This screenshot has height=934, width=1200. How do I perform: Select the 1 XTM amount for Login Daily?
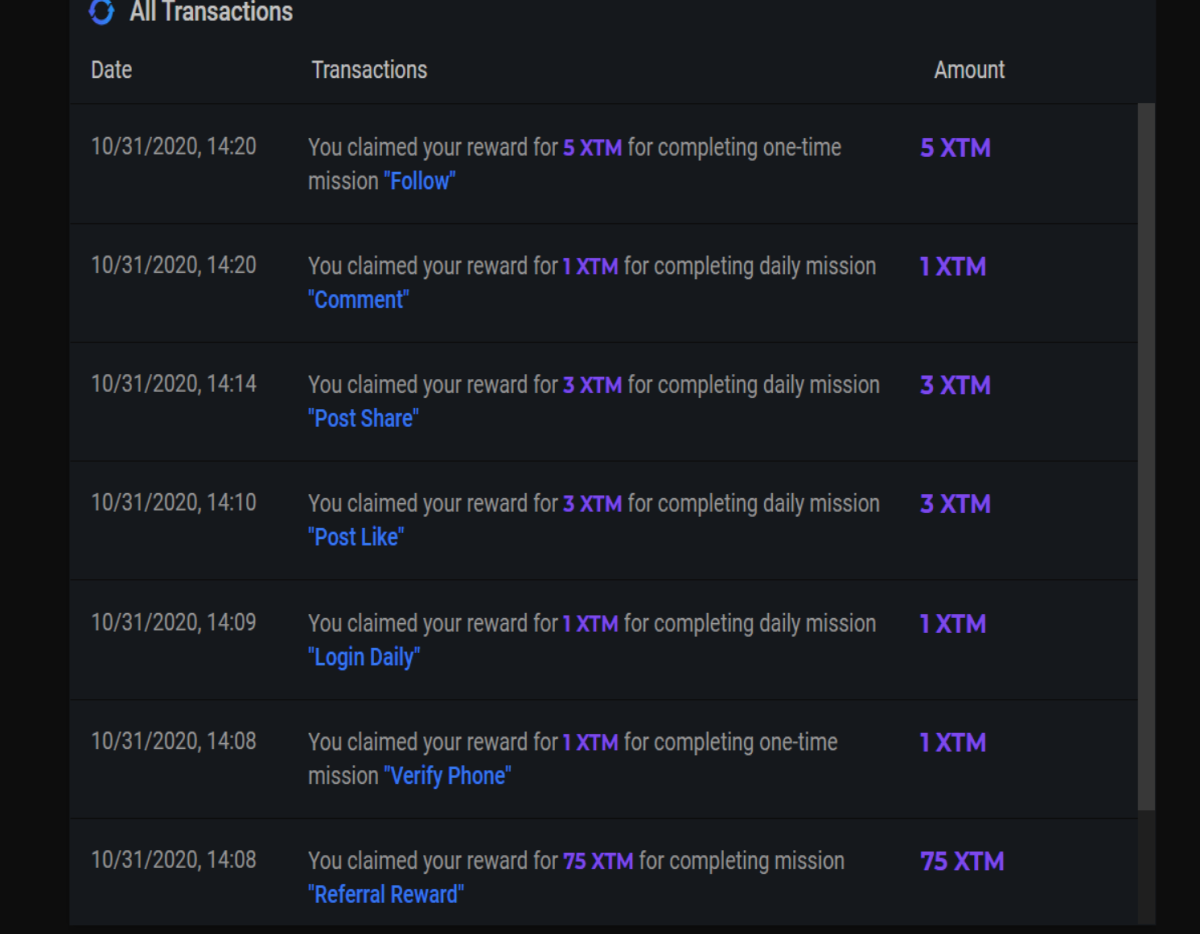[953, 624]
